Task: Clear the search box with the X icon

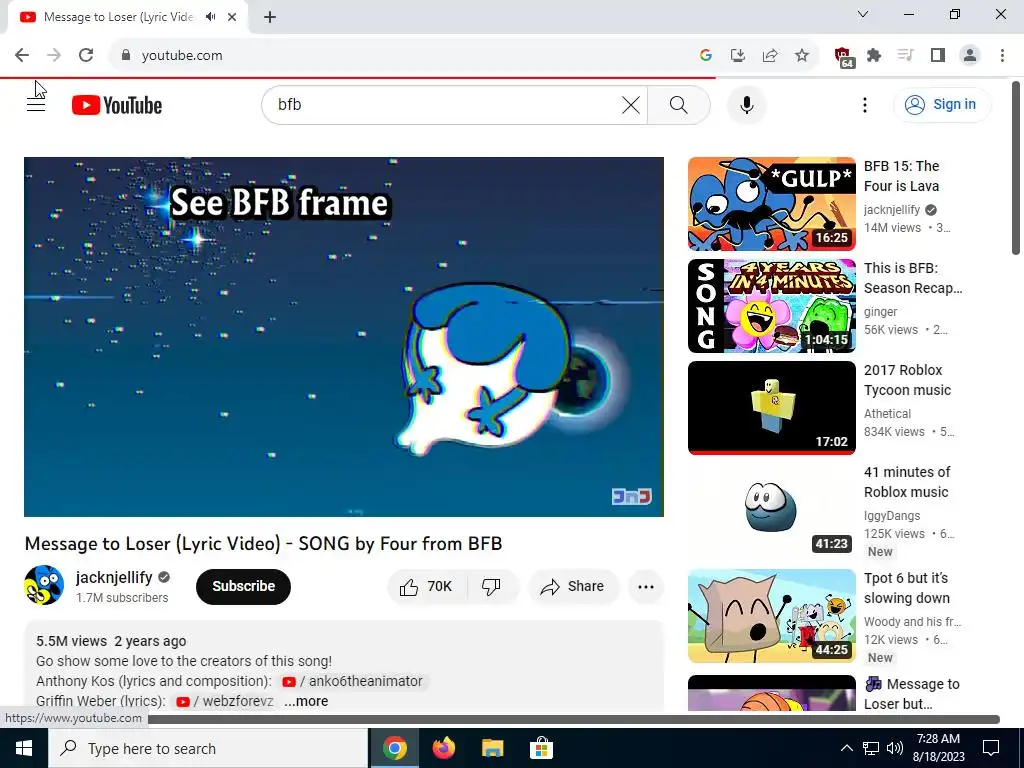Action: 630,104
